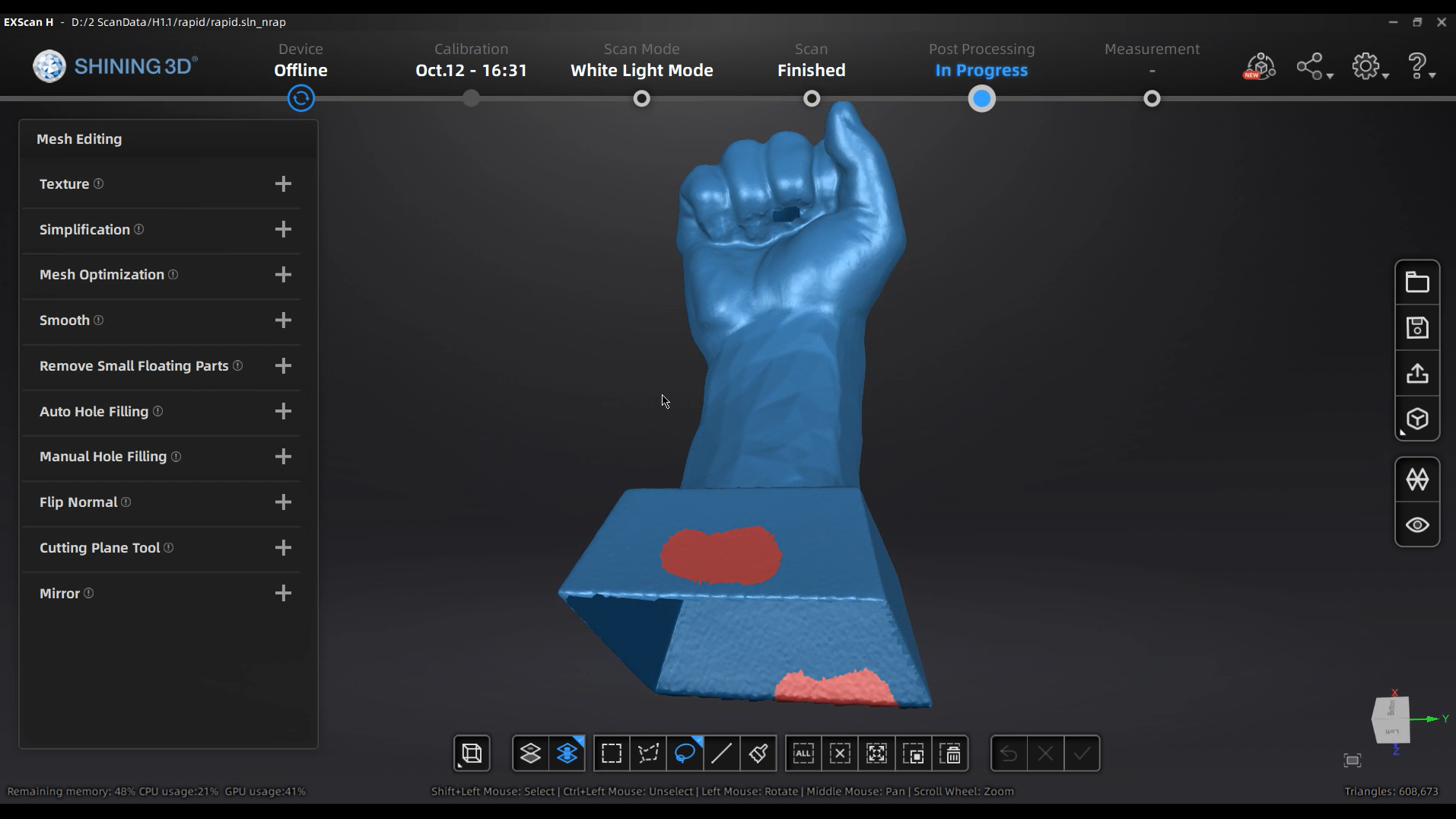Click the Select All tool
The image size is (1456, 819).
pos(803,753)
